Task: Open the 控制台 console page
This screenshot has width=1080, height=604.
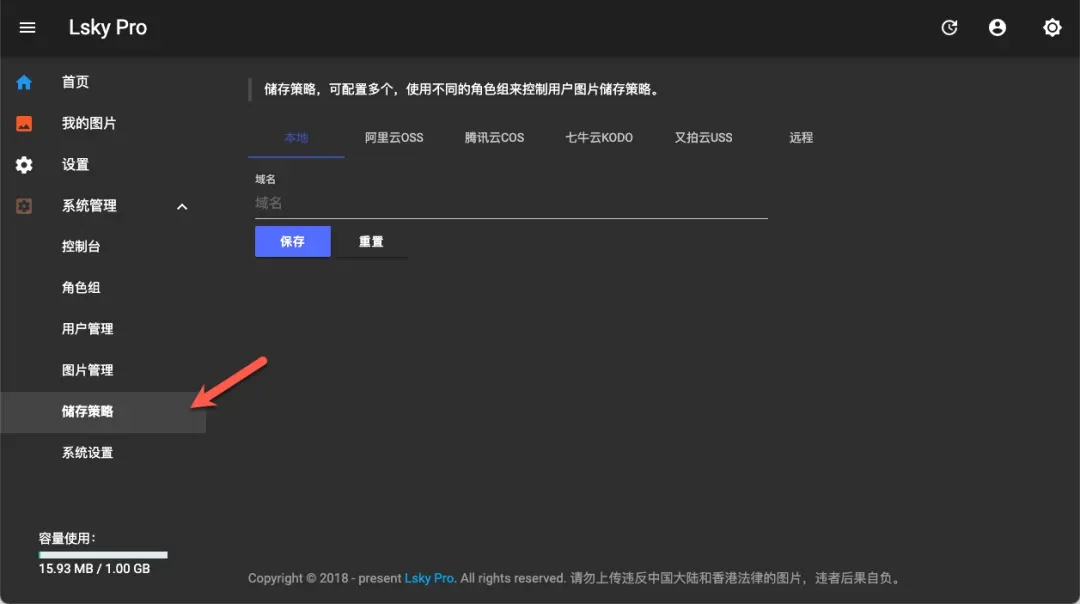Action: click(81, 247)
